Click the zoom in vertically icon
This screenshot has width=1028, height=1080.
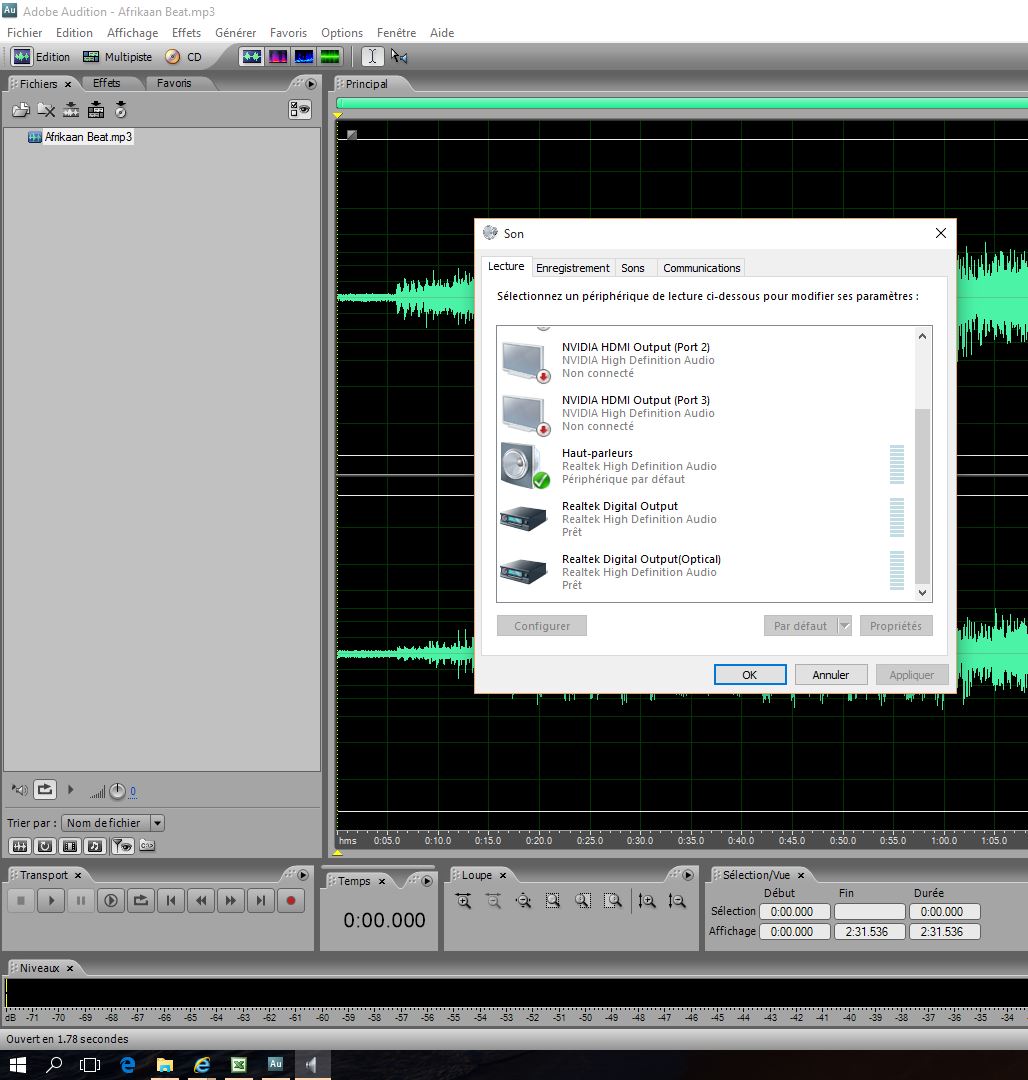click(647, 901)
